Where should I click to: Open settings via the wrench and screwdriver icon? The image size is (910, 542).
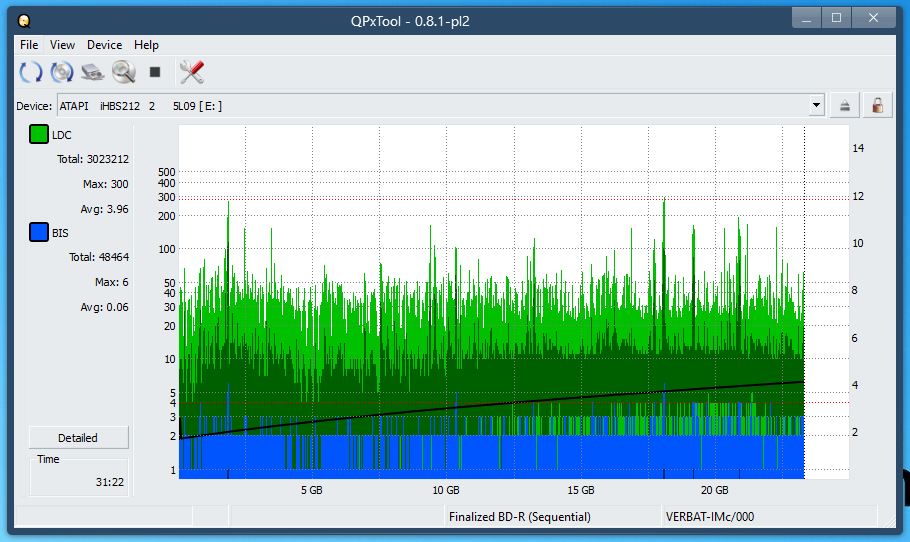pos(191,72)
